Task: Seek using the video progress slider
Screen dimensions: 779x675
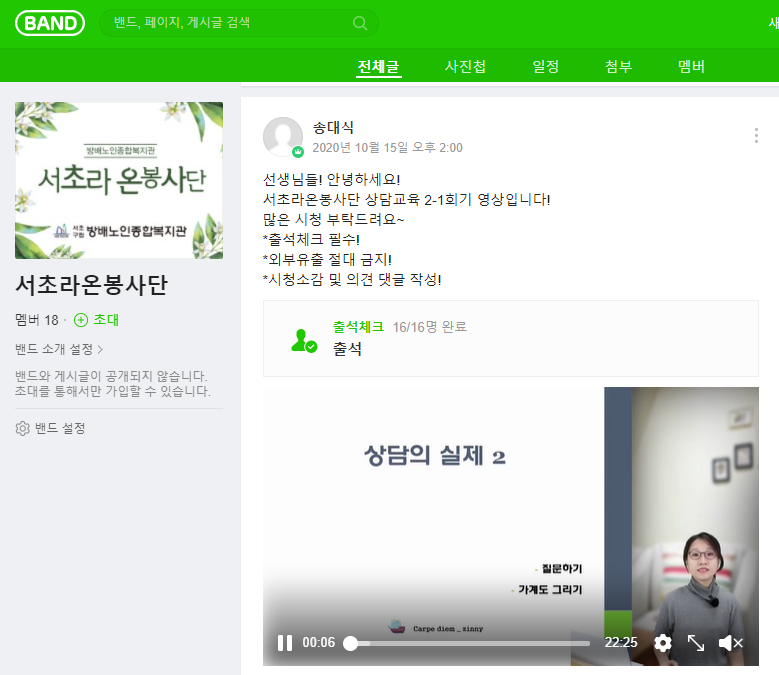Action: coord(469,643)
